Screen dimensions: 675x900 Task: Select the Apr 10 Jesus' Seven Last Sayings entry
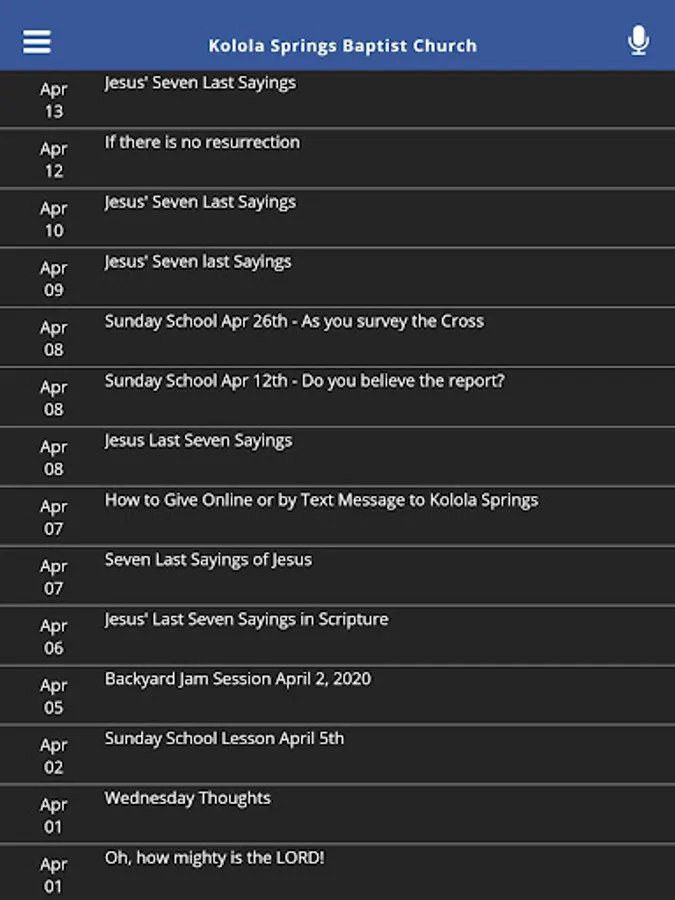tap(200, 202)
